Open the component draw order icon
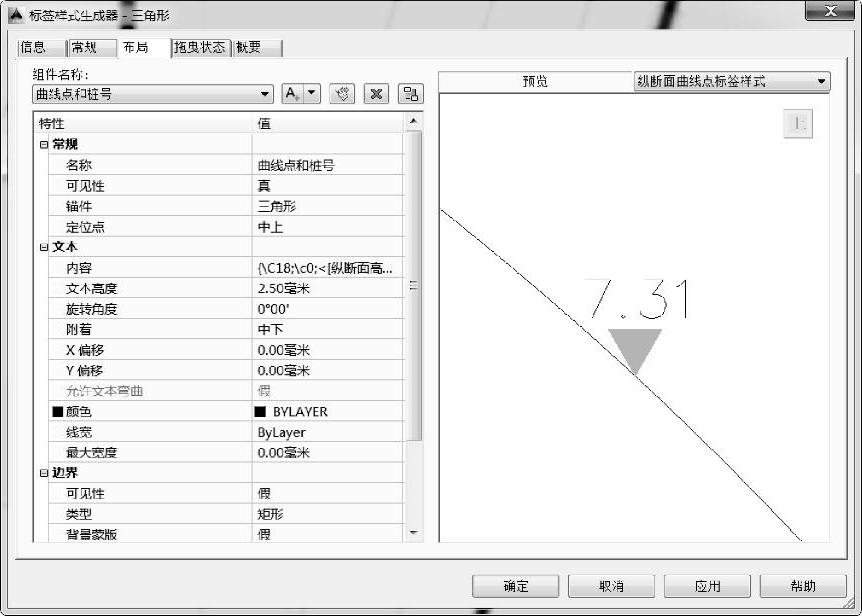Screen dimensions: 862x616 pyautogui.click(x=411, y=94)
